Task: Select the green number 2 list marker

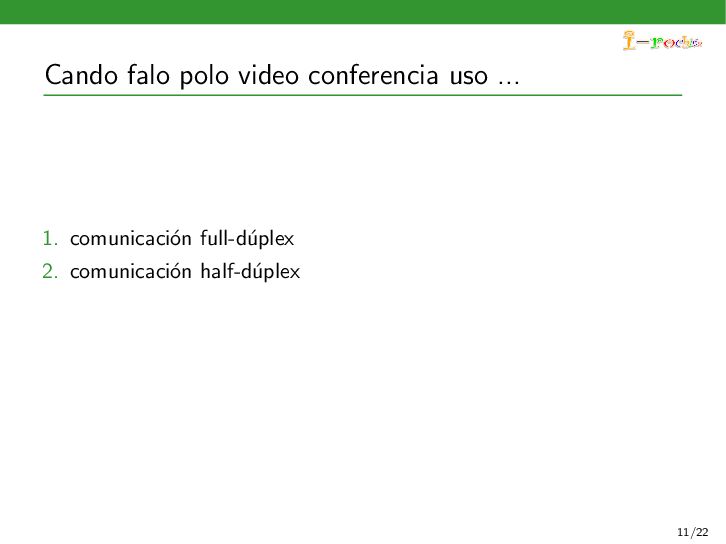Action: 50,271
